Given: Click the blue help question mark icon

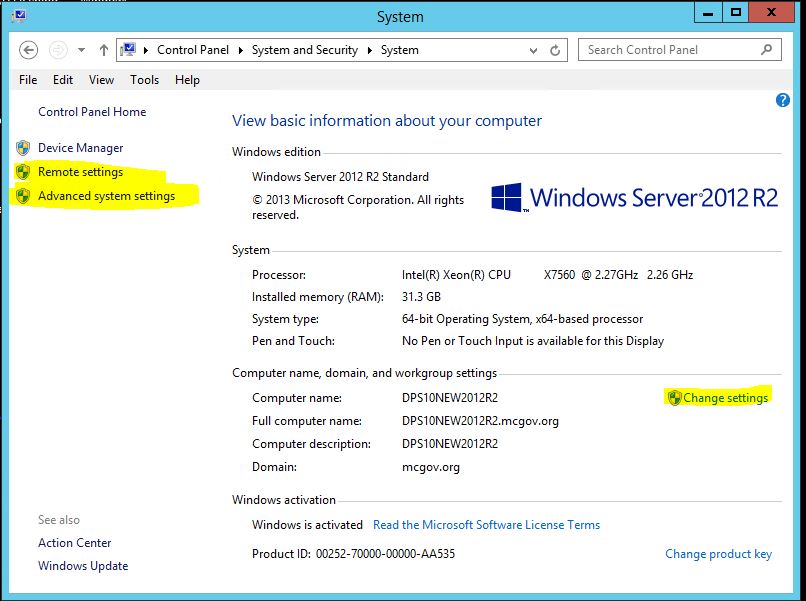Looking at the screenshot, I should coord(783,100).
